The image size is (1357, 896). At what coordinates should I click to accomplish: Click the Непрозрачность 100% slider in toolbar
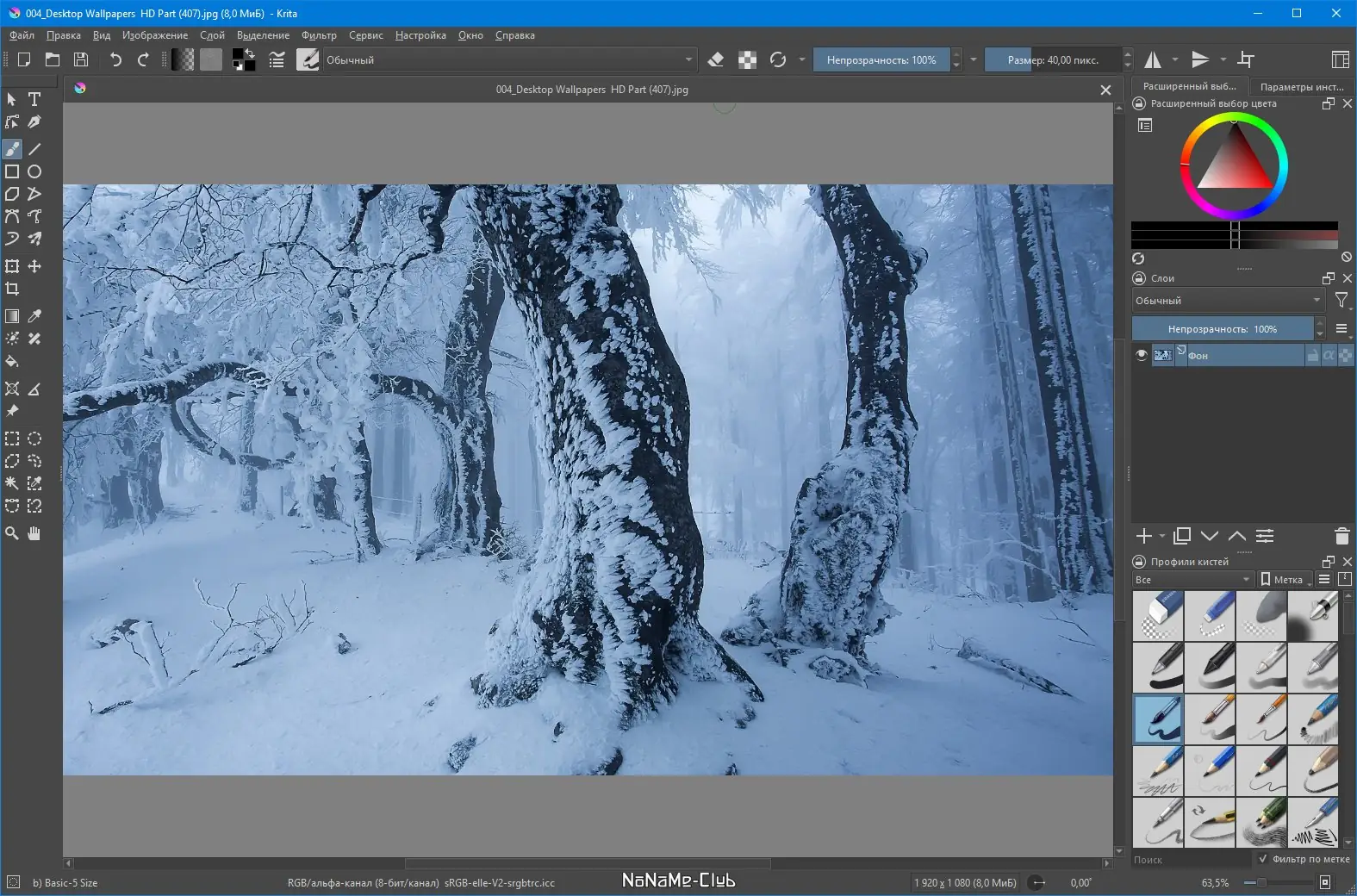click(x=881, y=59)
